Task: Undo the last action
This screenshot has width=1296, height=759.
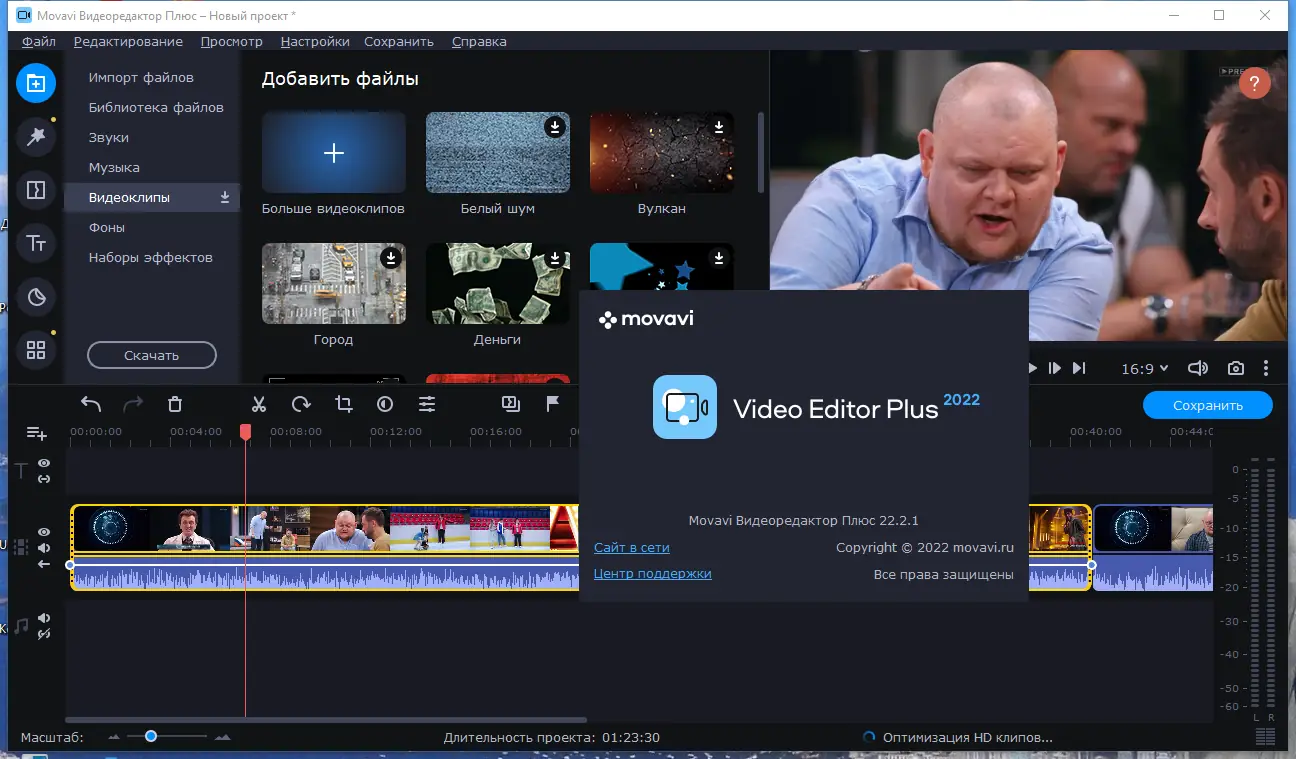Action: coord(91,404)
